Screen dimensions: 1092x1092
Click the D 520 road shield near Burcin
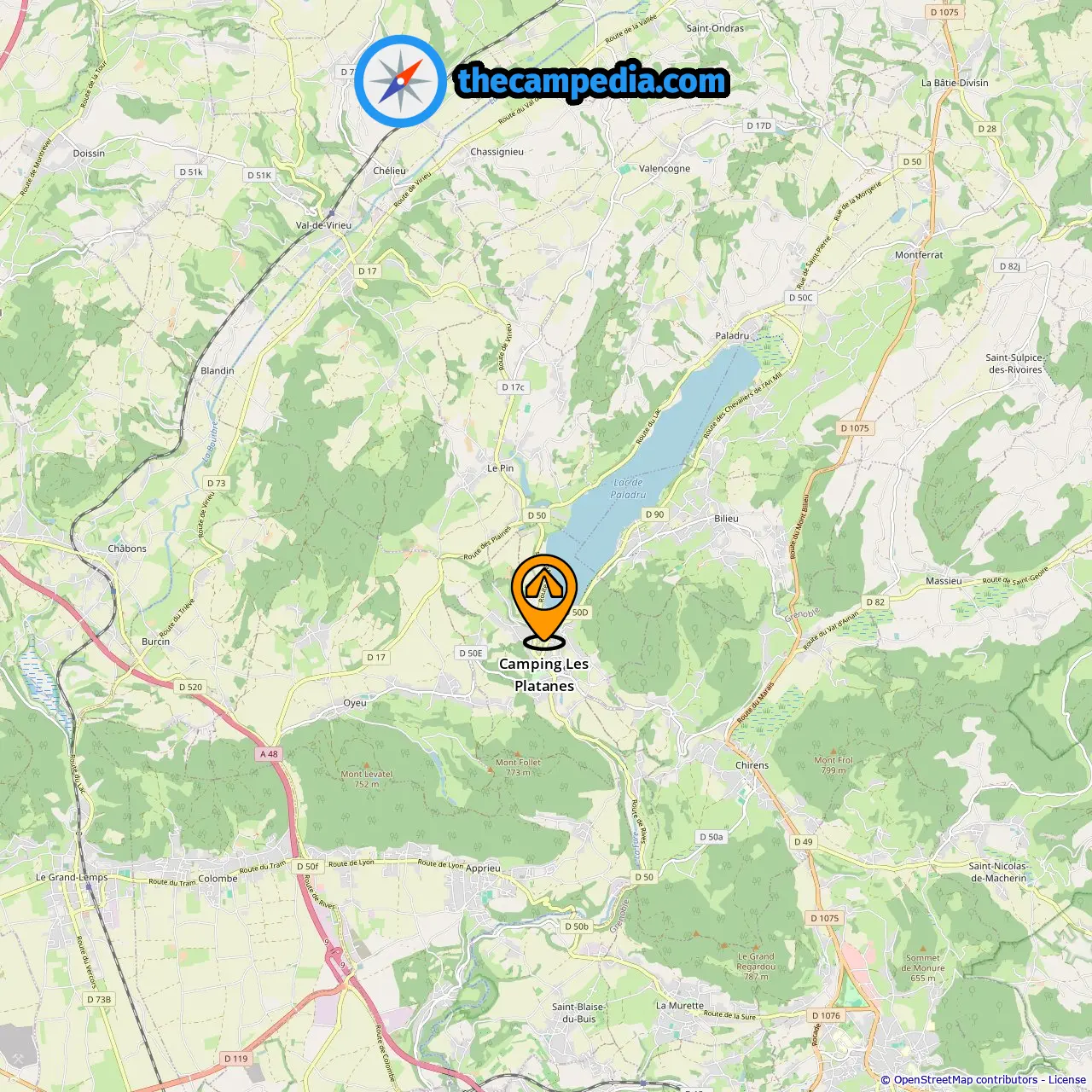point(190,687)
